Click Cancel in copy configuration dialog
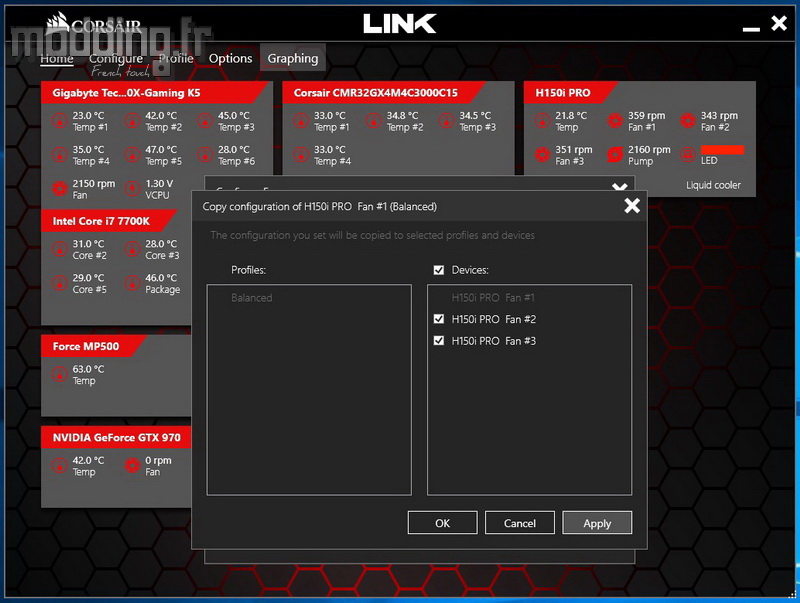The image size is (800, 603). click(x=520, y=523)
